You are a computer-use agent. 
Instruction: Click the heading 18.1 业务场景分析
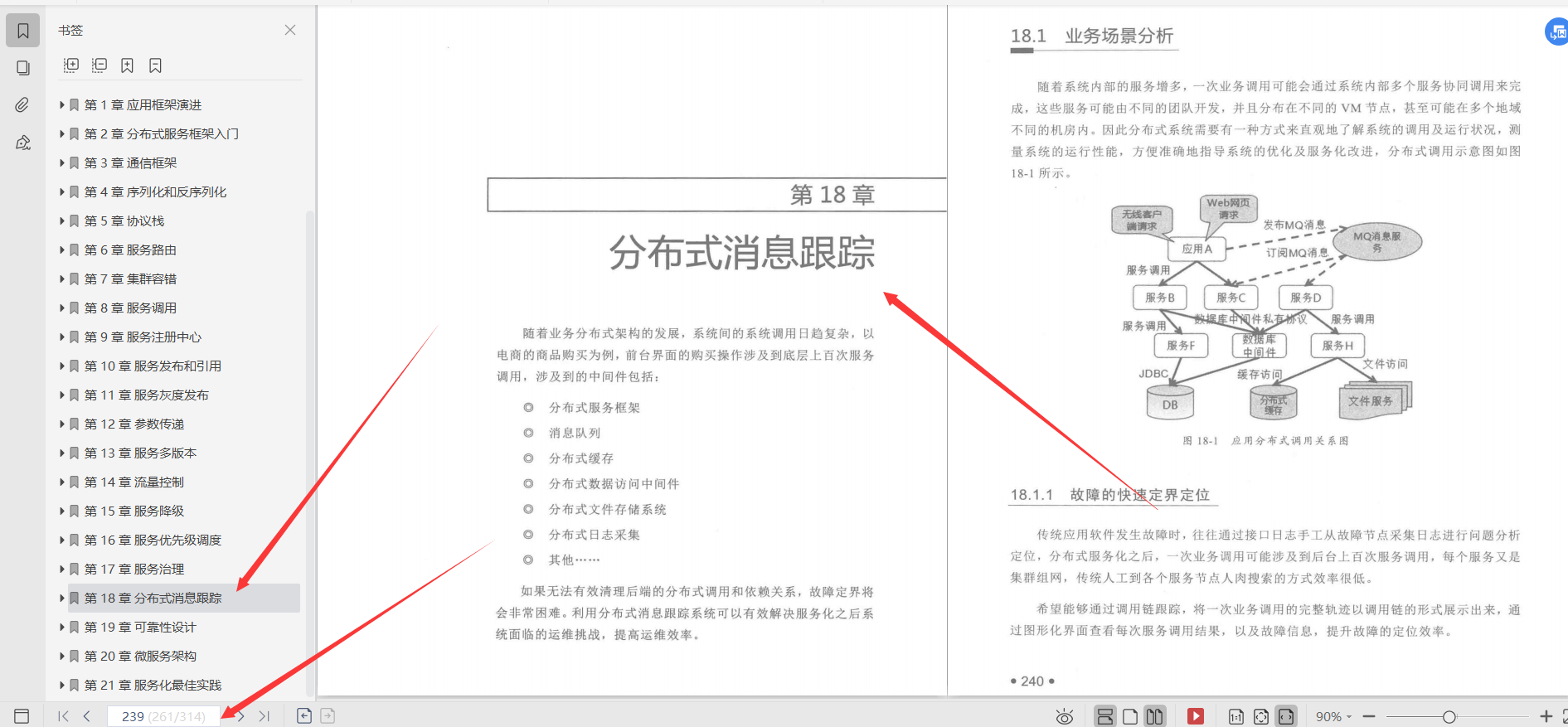[1091, 36]
